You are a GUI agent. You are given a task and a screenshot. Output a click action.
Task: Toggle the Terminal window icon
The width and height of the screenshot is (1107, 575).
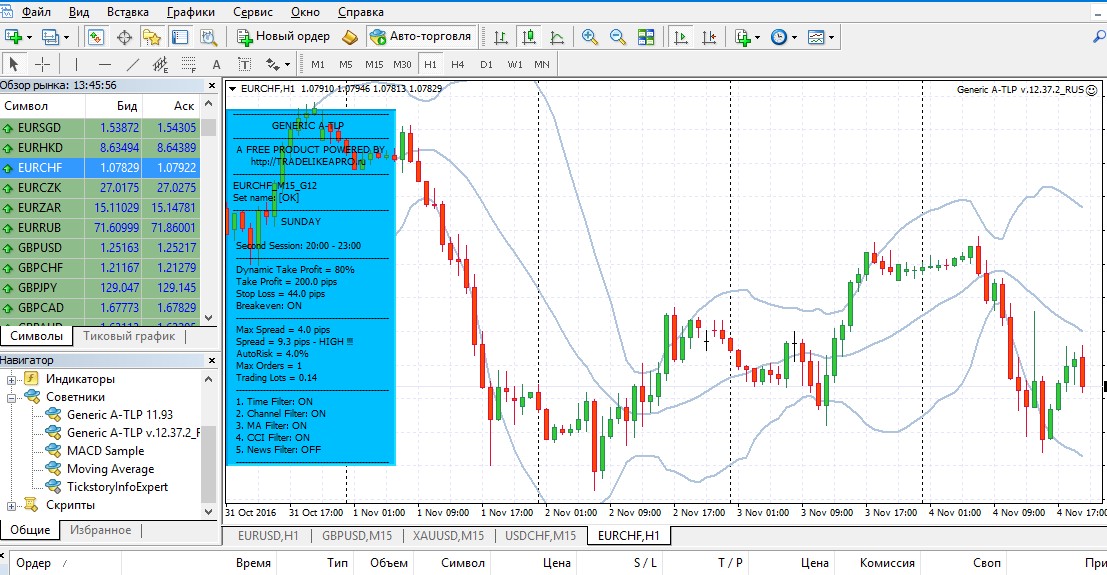click(180, 37)
